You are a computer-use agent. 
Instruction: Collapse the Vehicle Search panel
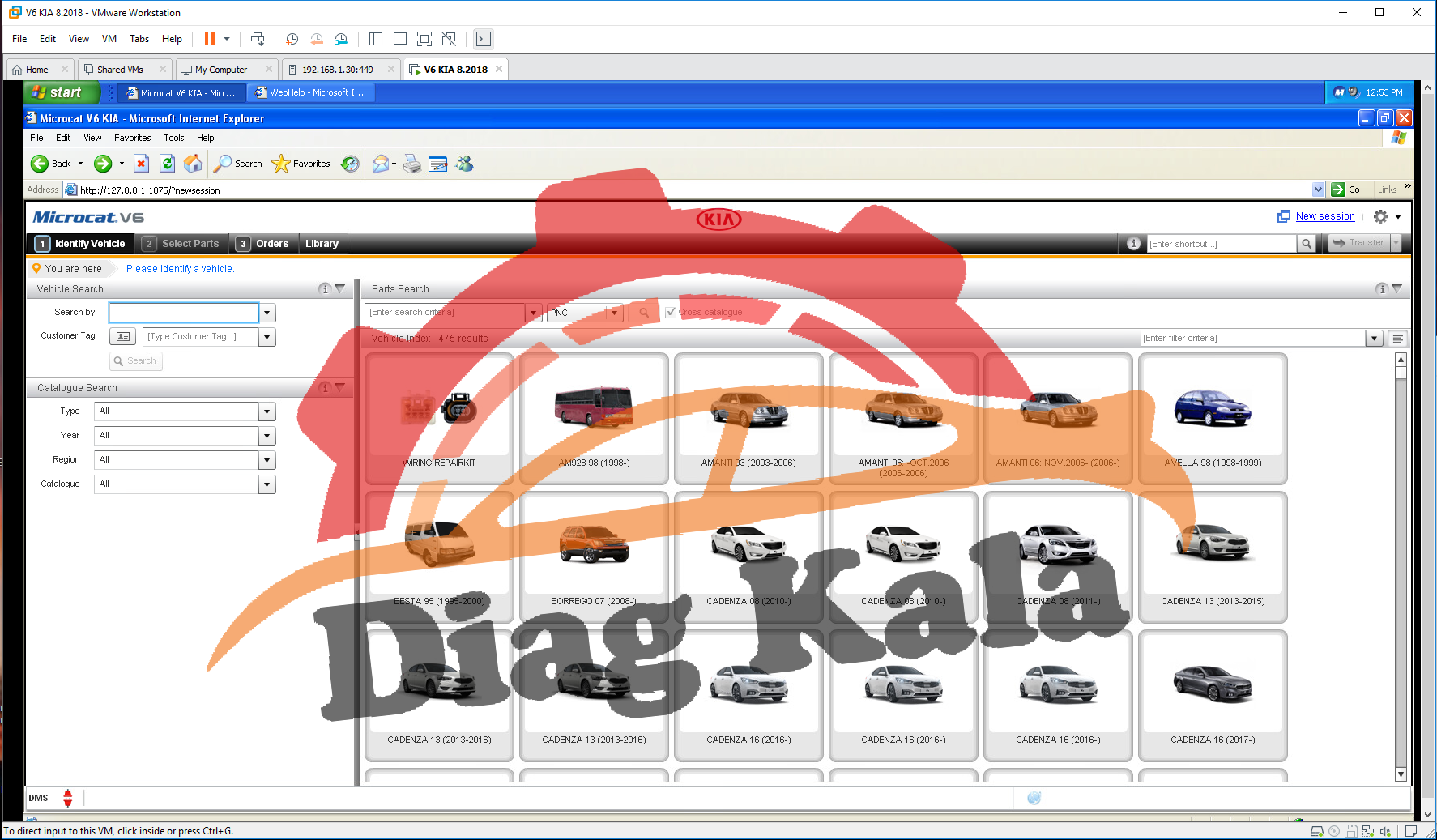pyautogui.click(x=340, y=288)
